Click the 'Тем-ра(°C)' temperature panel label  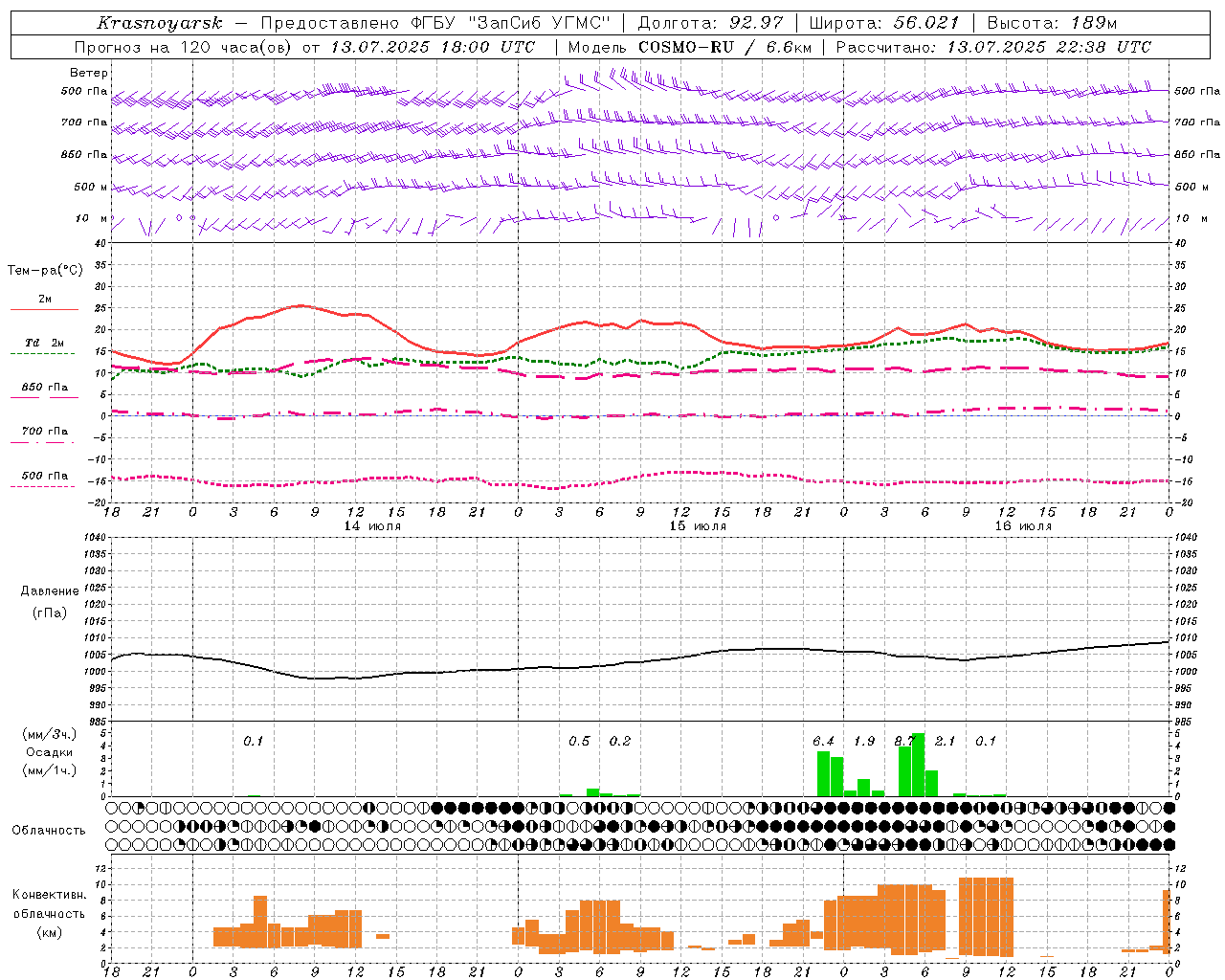(45, 271)
